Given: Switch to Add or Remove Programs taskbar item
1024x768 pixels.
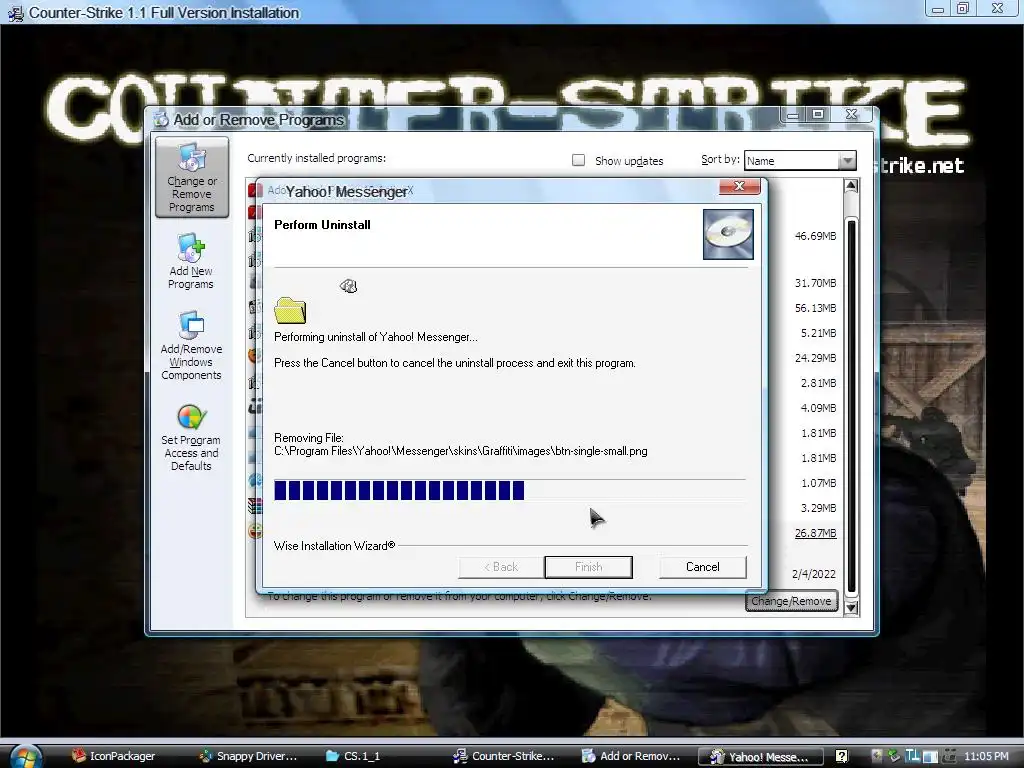Looking at the screenshot, I should pyautogui.click(x=631, y=756).
